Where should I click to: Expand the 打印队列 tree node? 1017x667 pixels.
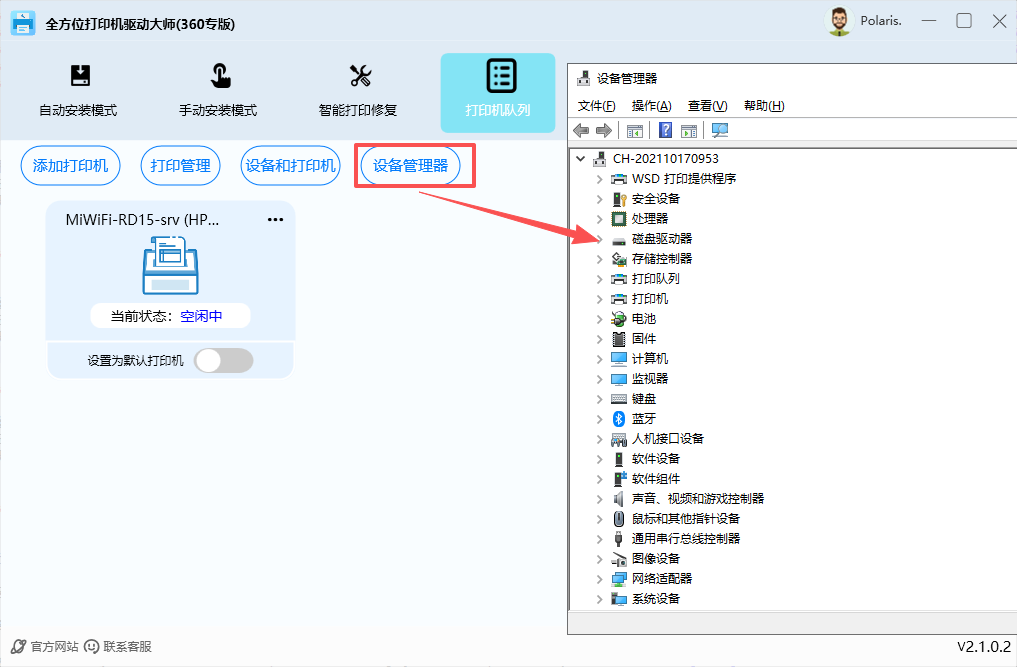[x=599, y=279]
